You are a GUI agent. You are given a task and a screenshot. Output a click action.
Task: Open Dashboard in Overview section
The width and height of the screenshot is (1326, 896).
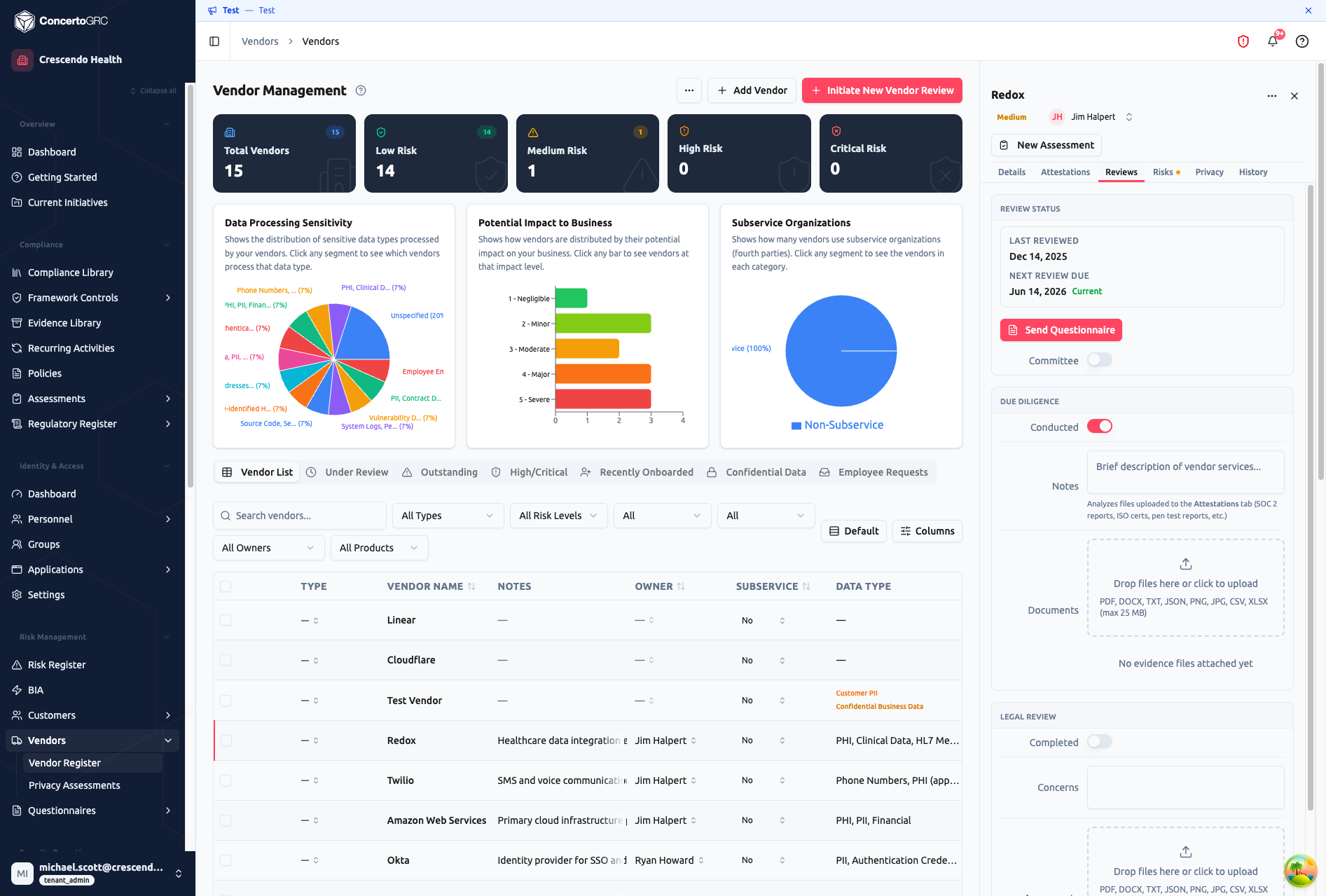point(52,152)
